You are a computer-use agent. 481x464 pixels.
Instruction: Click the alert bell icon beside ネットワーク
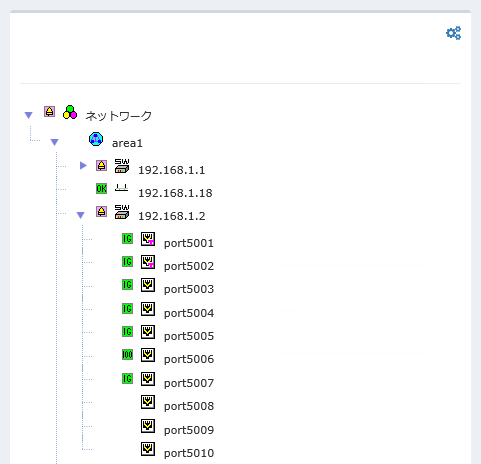pyautogui.click(x=49, y=112)
